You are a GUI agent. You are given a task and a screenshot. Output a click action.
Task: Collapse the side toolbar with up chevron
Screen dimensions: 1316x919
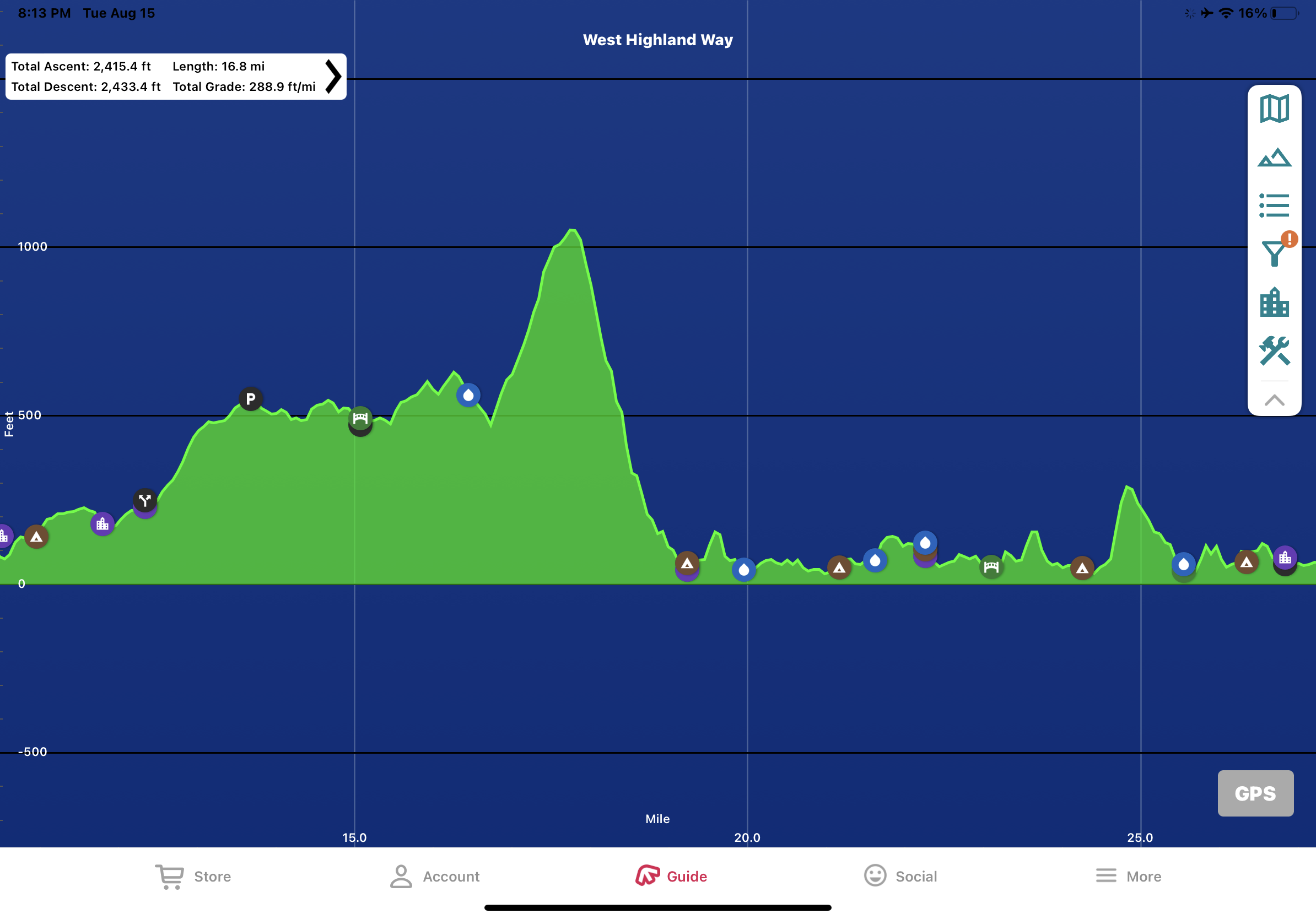(1274, 400)
